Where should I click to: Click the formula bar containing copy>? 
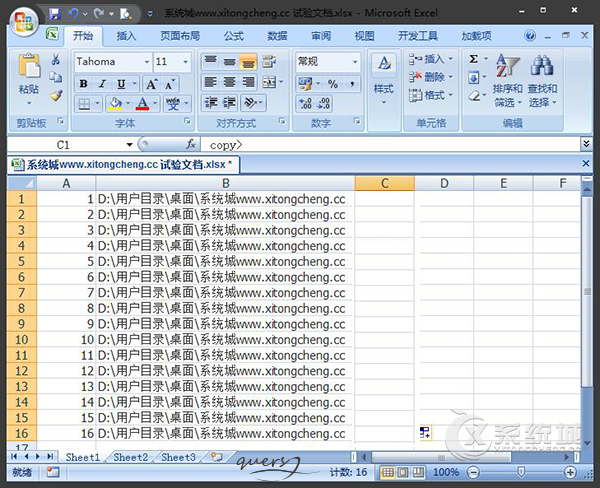(390, 145)
